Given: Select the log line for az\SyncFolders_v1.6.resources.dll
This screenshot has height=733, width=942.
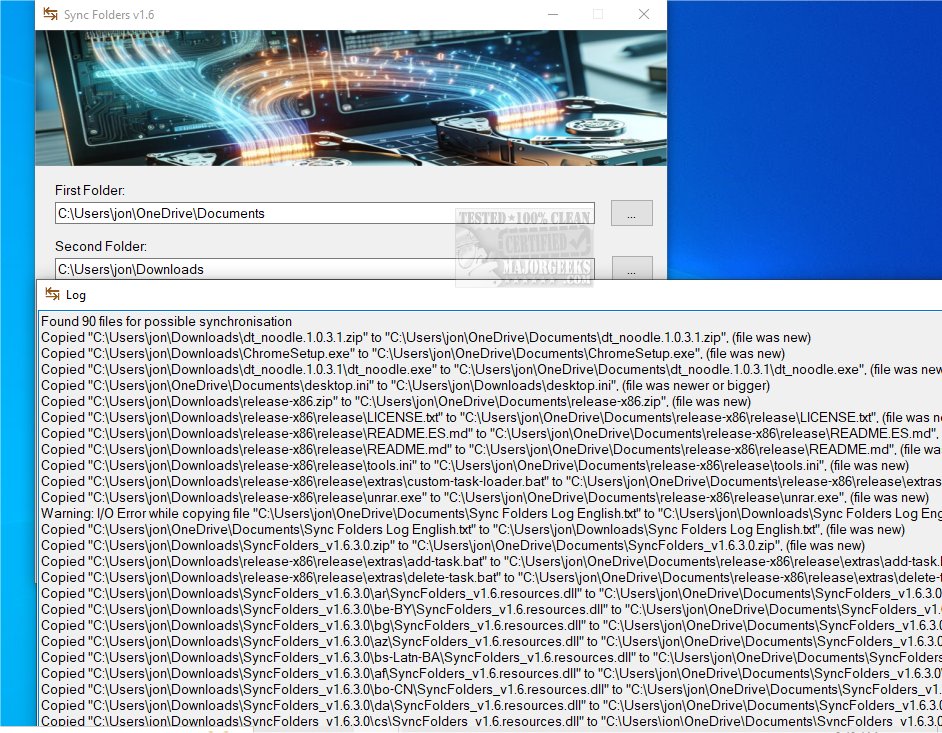Looking at the screenshot, I should click(x=491, y=642).
